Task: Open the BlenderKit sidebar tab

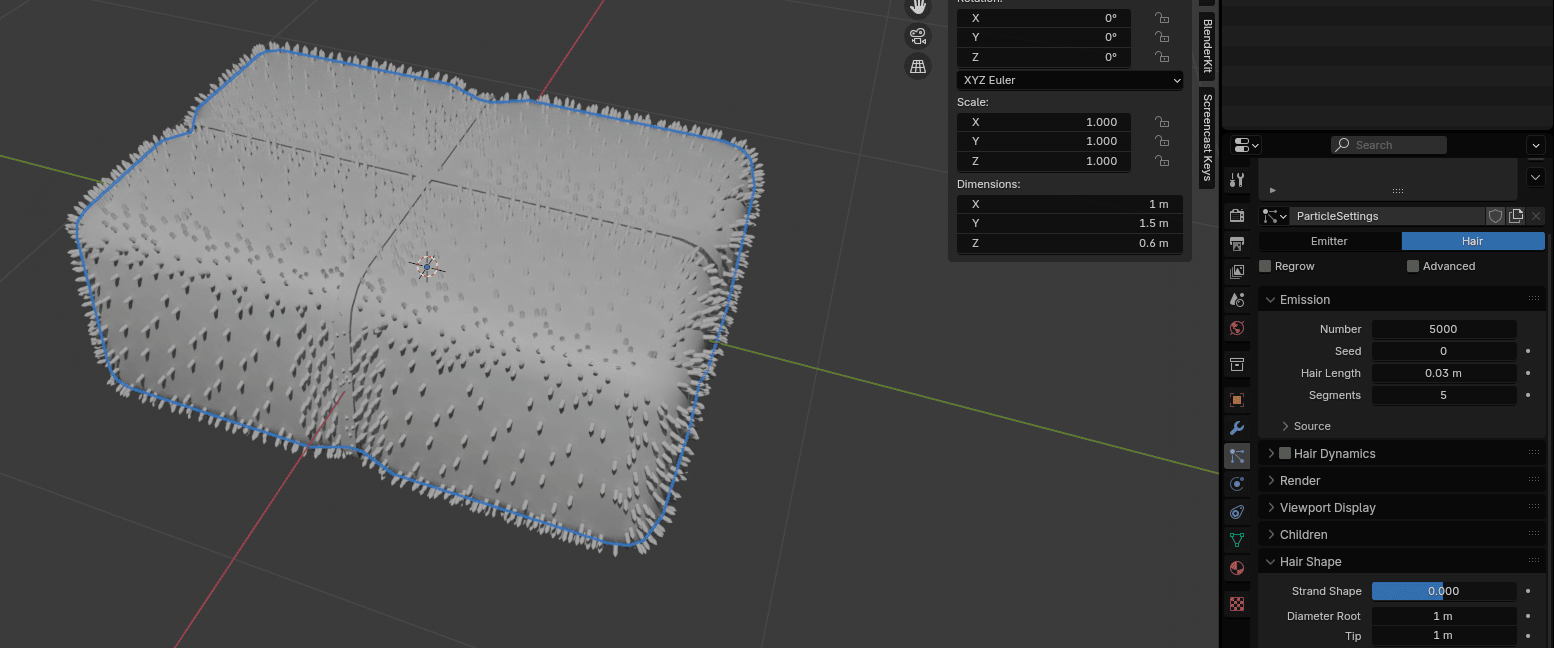Action: (x=1207, y=46)
